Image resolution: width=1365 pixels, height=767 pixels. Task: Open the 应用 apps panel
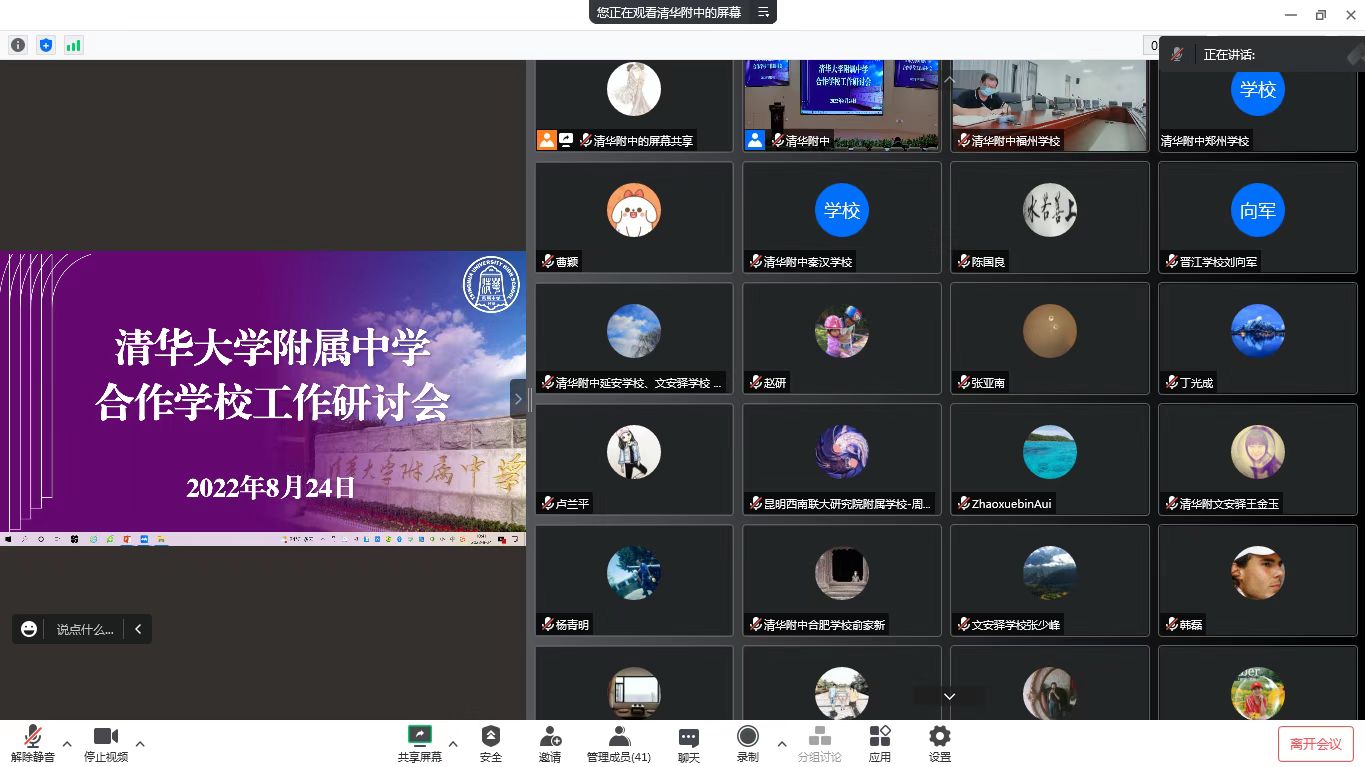click(879, 744)
